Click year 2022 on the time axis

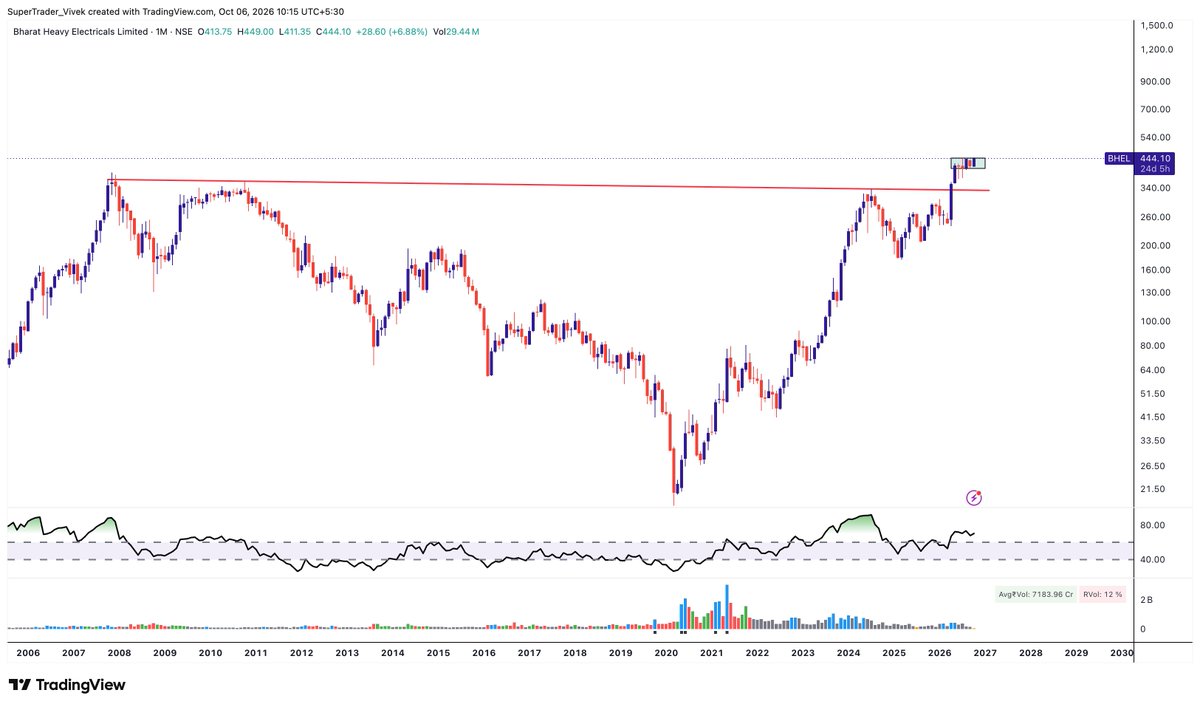click(757, 653)
